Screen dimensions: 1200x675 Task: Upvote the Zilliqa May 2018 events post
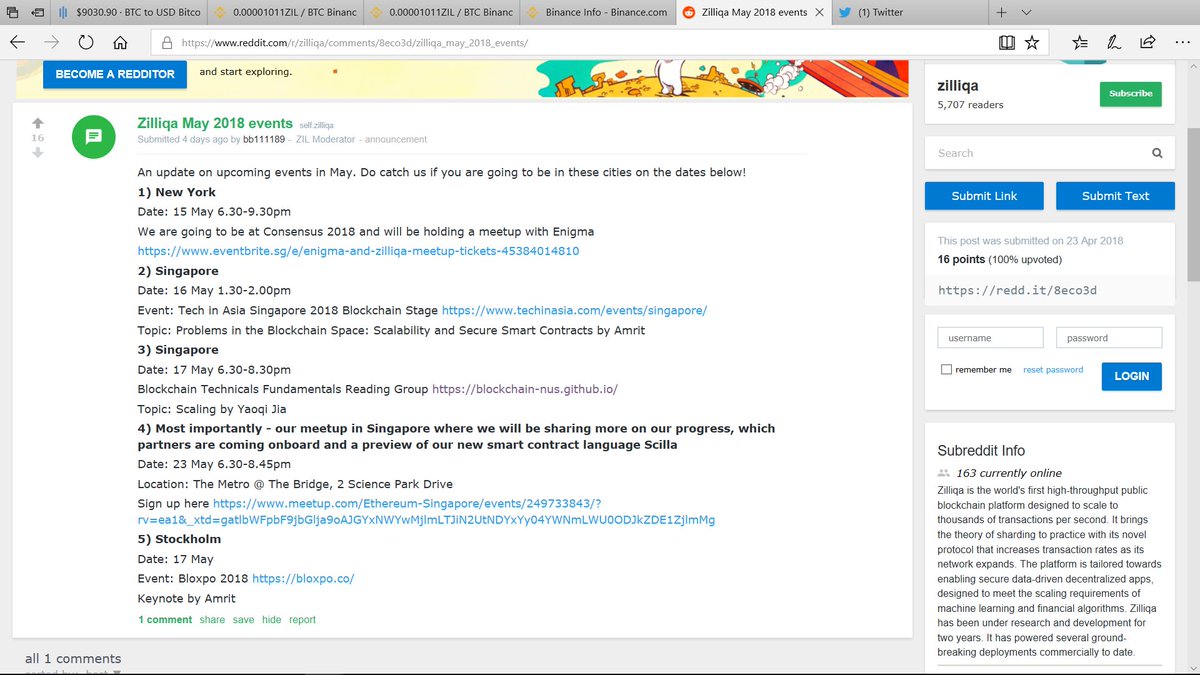coord(38,123)
